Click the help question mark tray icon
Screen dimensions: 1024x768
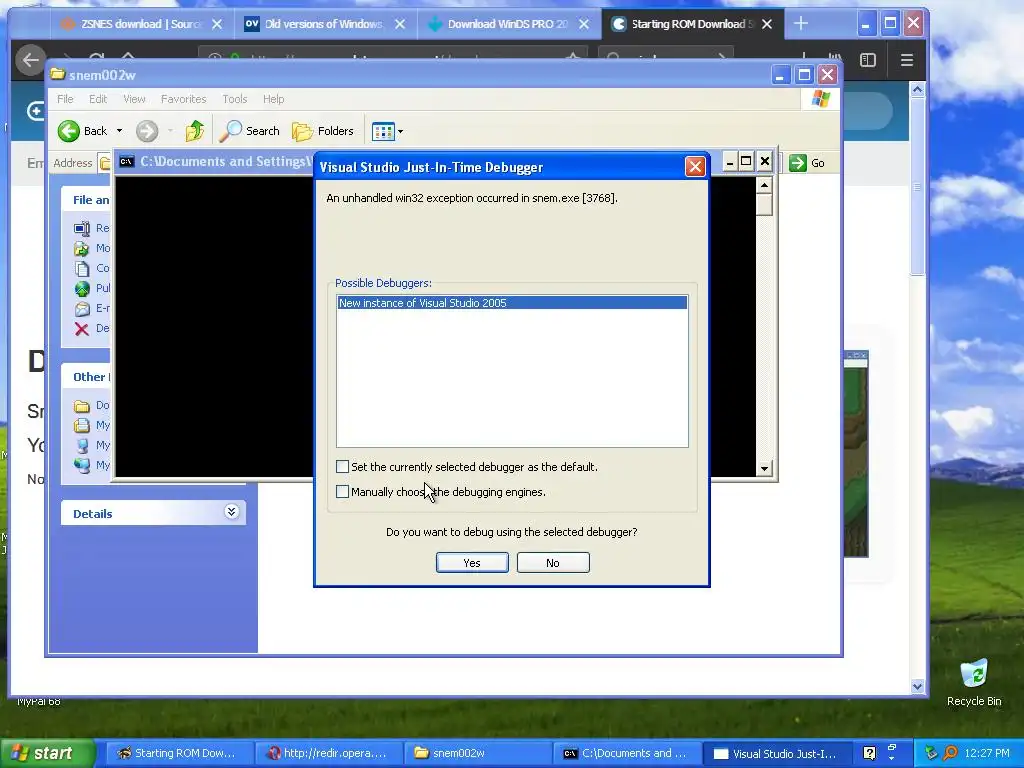click(x=869, y=753)
